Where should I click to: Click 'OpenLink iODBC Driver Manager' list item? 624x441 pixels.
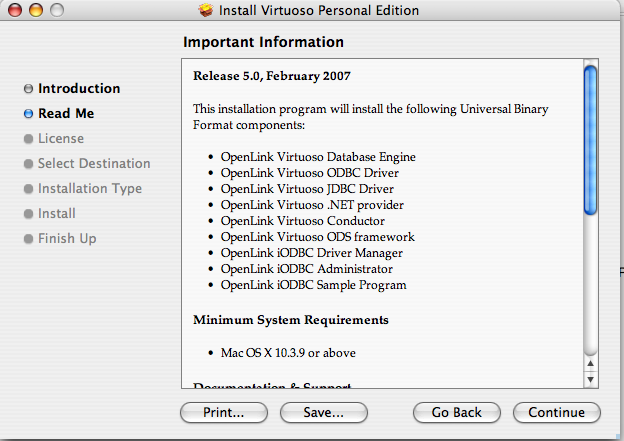pyautogui.click(x=312, y=253)
